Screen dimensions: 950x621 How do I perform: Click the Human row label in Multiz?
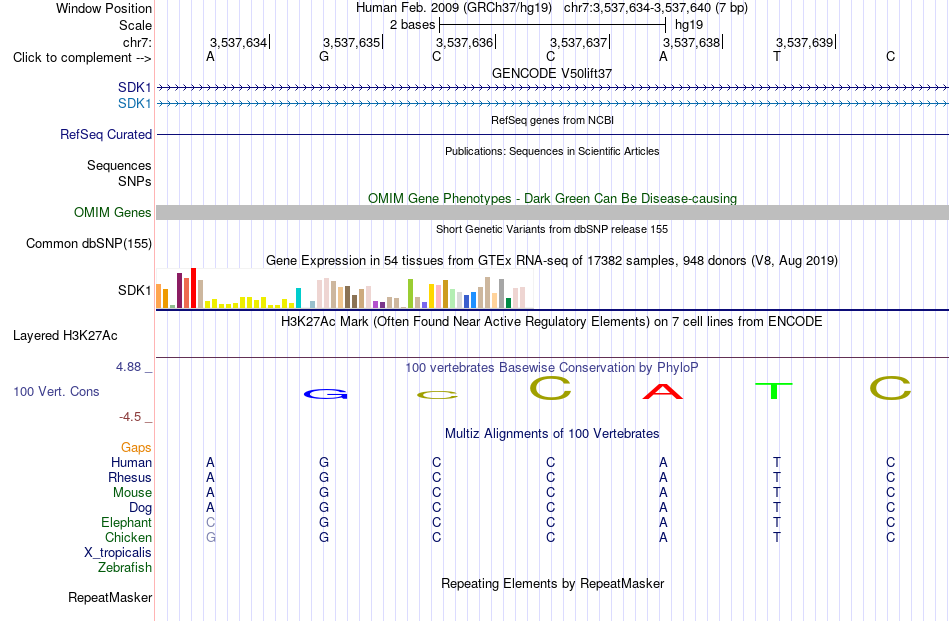pyautogui.click(x=131, y=463)
